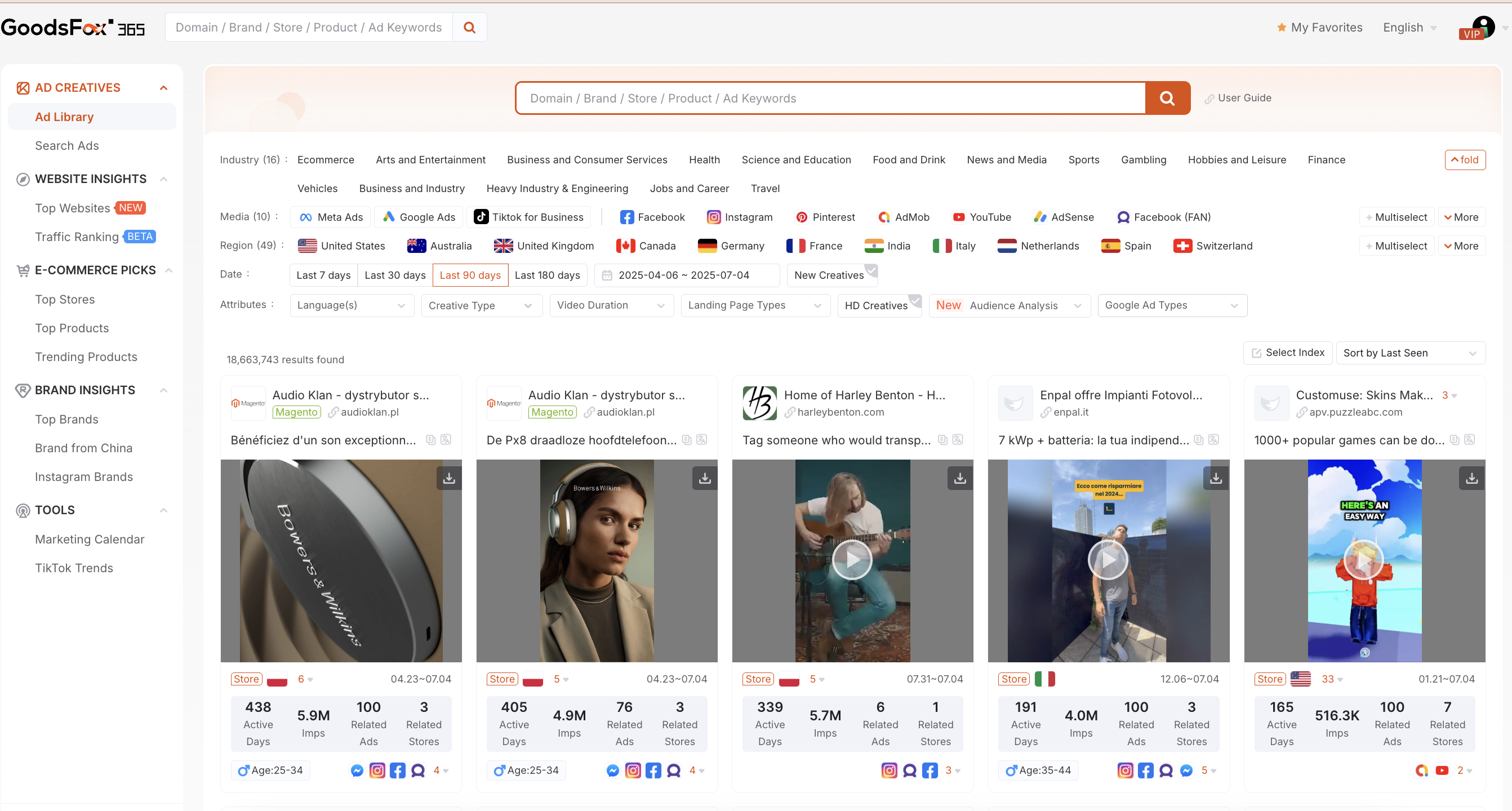This screenshot has height=811, width=1512.
Task: Open the date range calendar picker
Action: 686,275
